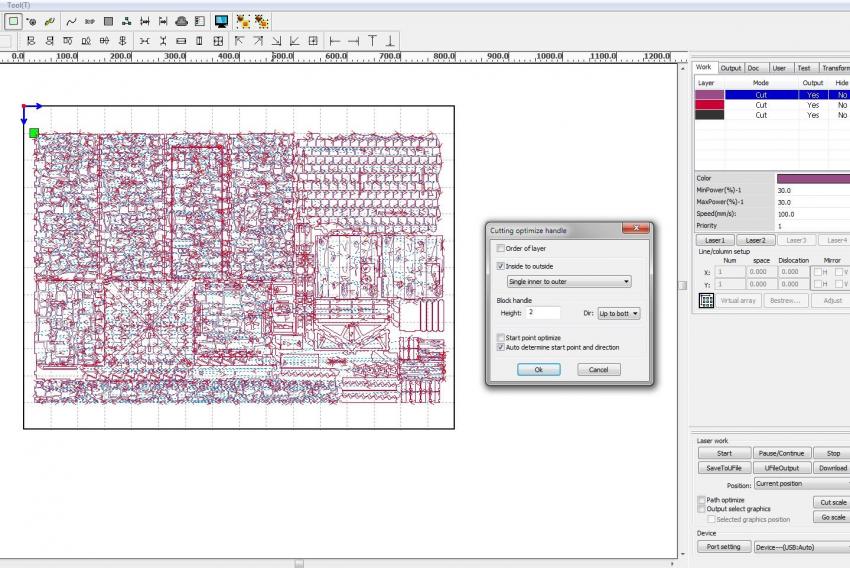Expand the Dir direction dropdown
The width and height of the screenshot is (850, 568).
click(x=618, y=313)
